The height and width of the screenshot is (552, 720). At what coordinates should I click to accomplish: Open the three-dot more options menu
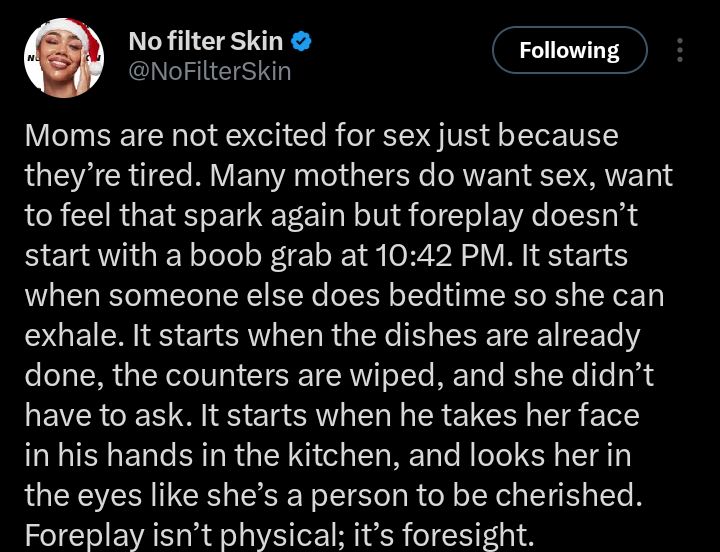click(x=680, y=50)
